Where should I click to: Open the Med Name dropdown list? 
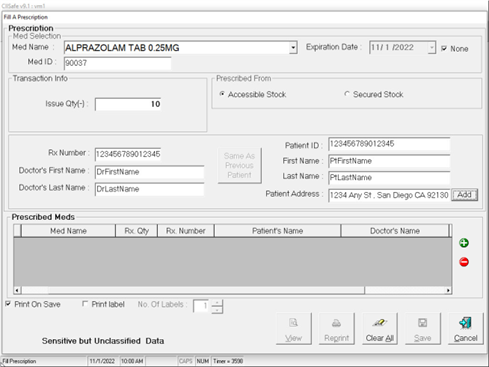click(293, 48)
